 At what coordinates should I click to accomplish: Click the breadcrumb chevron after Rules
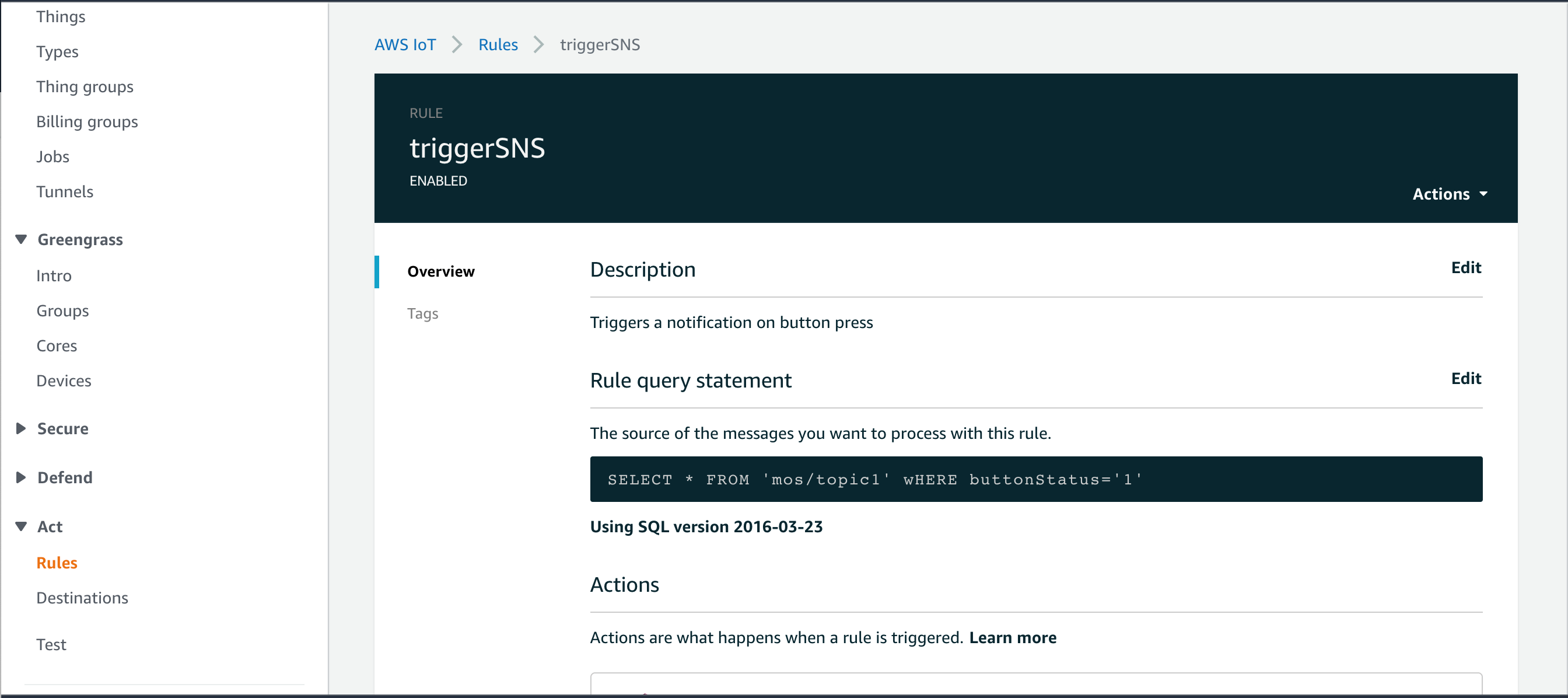click(x=538, y=44)
